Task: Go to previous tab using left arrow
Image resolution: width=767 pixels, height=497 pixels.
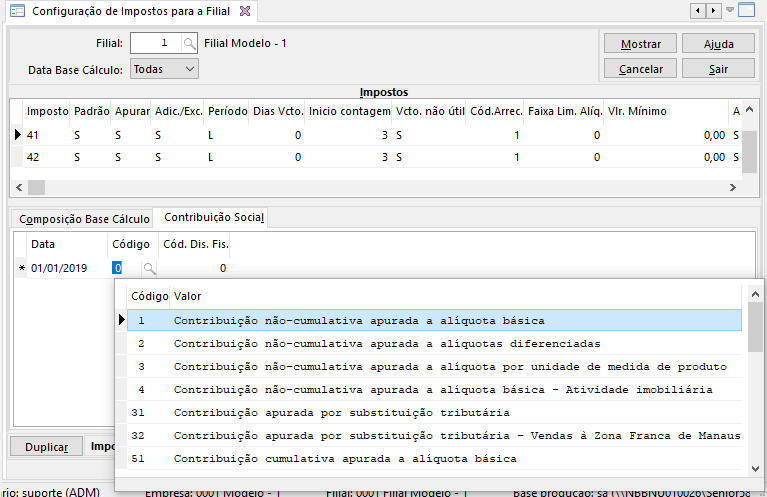Action: pyautogui.click(x=698, y=10)
